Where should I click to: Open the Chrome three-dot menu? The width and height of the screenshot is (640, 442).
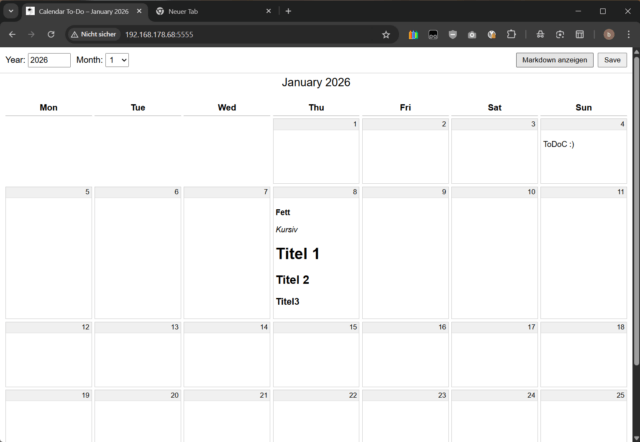point(628,34)
